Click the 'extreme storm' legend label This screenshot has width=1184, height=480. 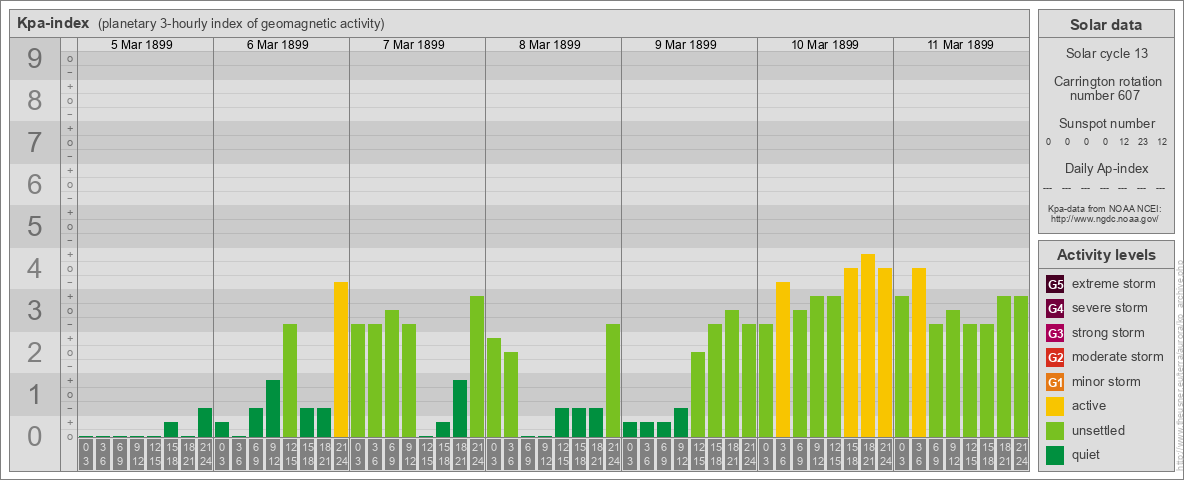pyautogui.click(x=1114, y=284)
